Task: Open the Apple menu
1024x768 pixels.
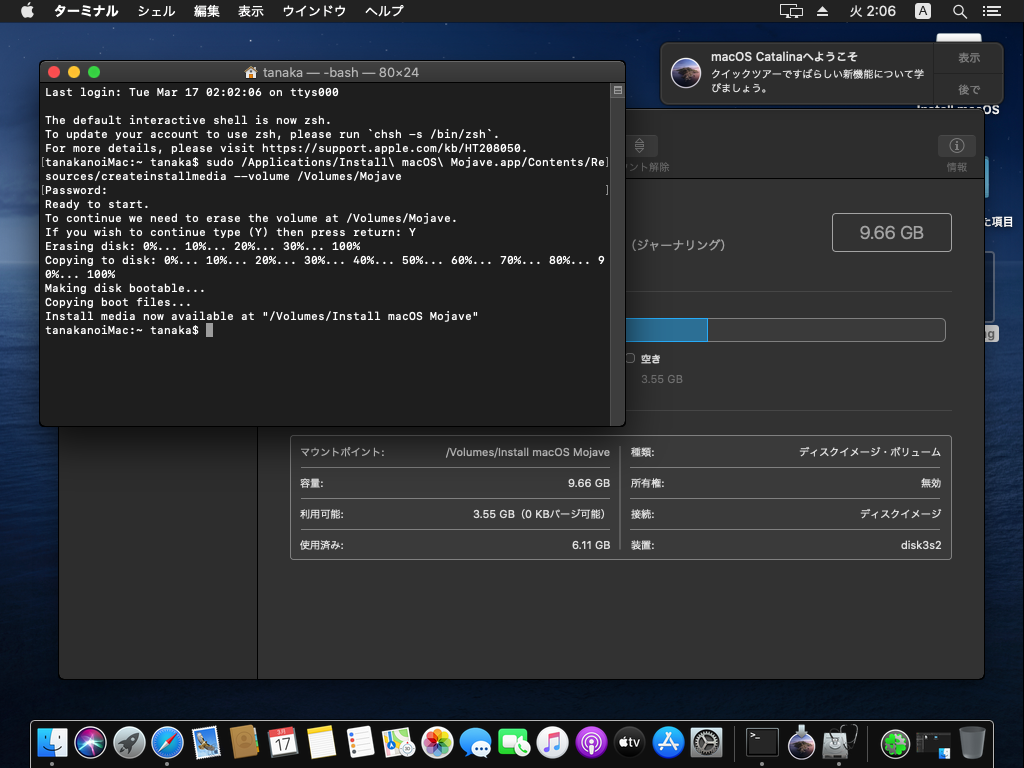Action: pos(27,11)
